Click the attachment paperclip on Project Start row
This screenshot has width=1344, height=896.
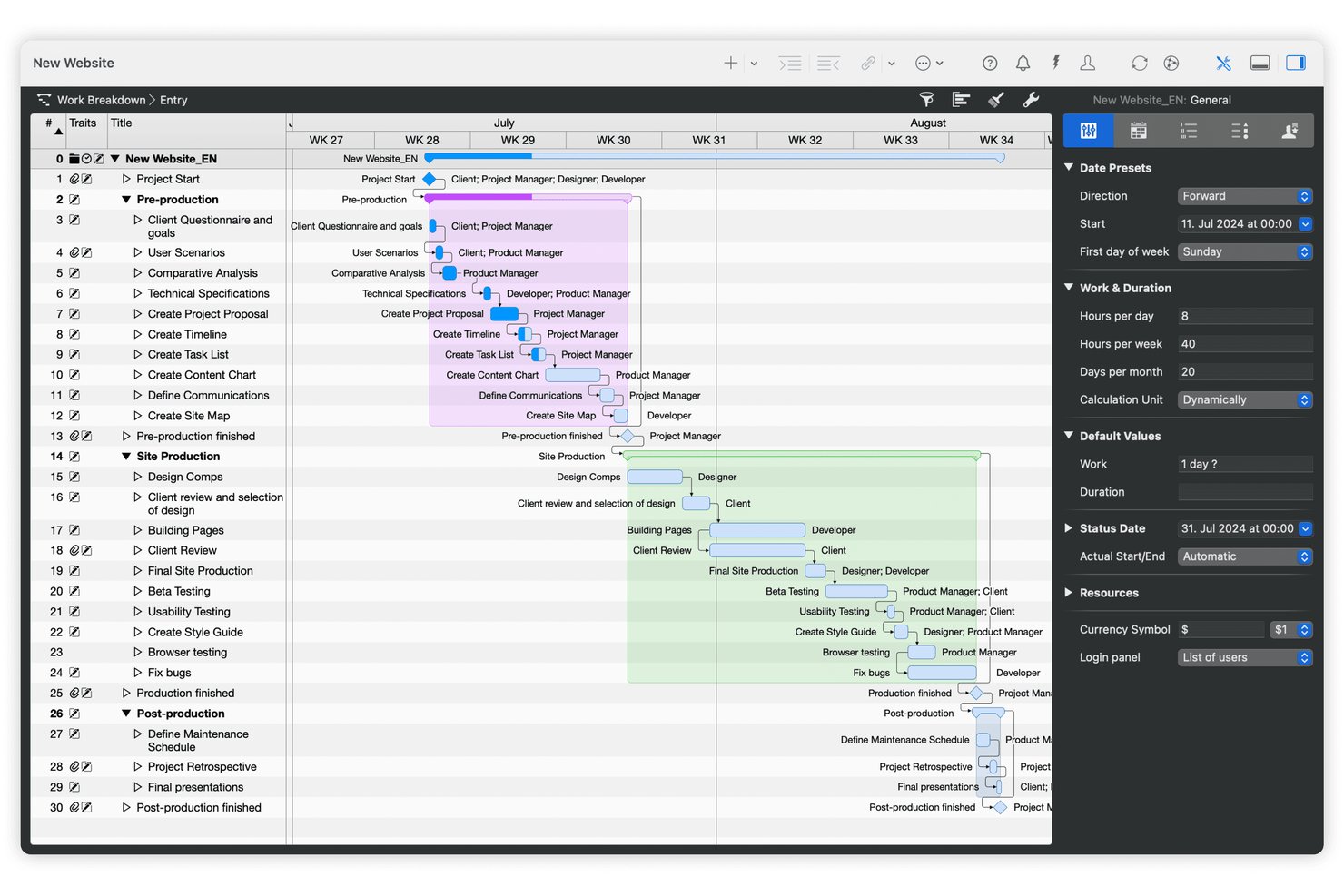coord(74,179)
